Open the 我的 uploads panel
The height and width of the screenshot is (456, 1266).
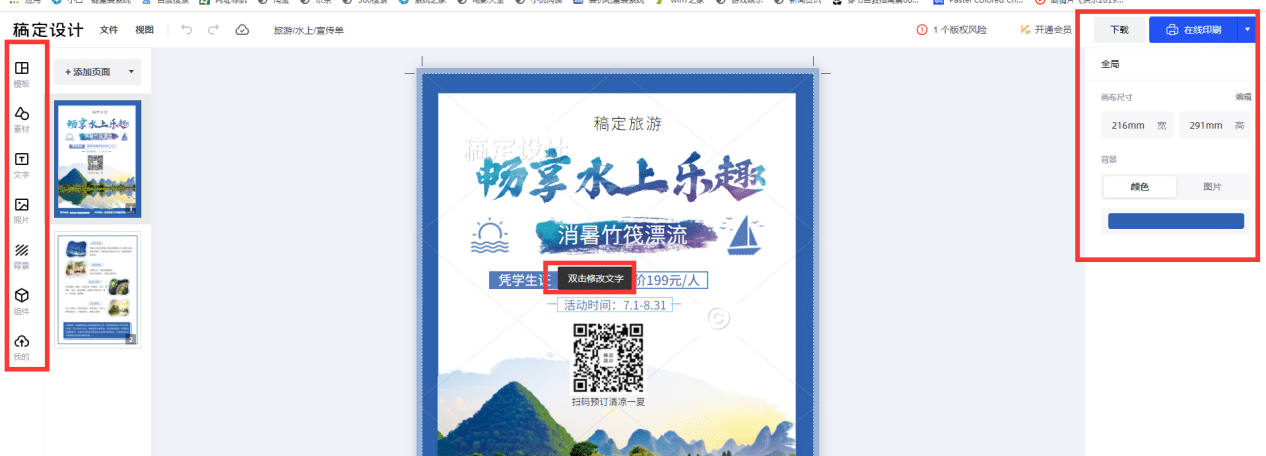coord(21,347)
